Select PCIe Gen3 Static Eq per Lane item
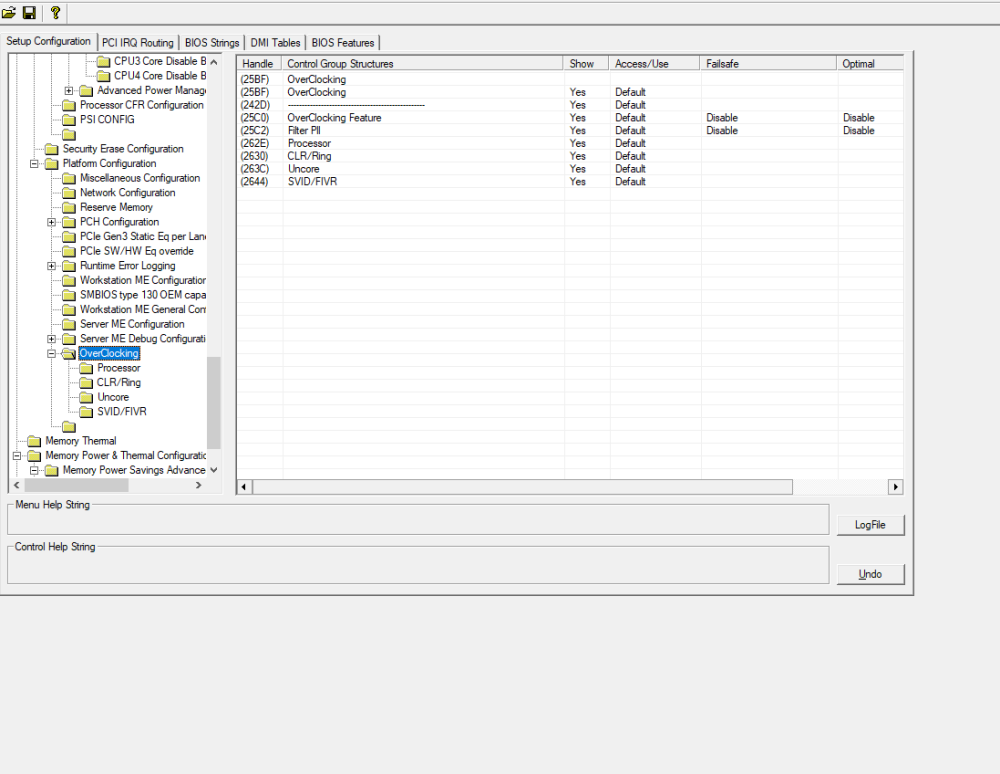 [143, 237]
